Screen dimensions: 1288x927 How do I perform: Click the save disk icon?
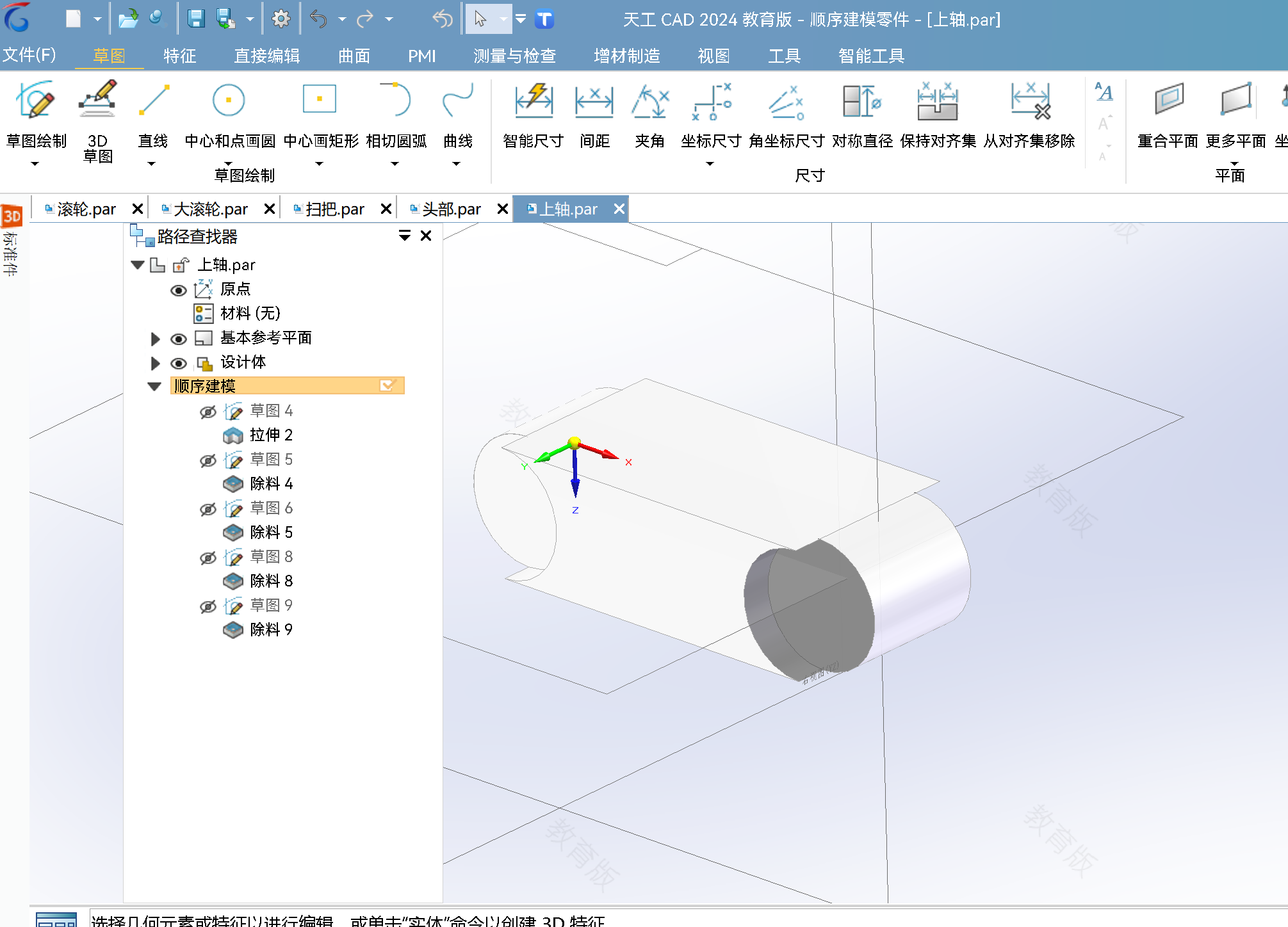[196, 19]
